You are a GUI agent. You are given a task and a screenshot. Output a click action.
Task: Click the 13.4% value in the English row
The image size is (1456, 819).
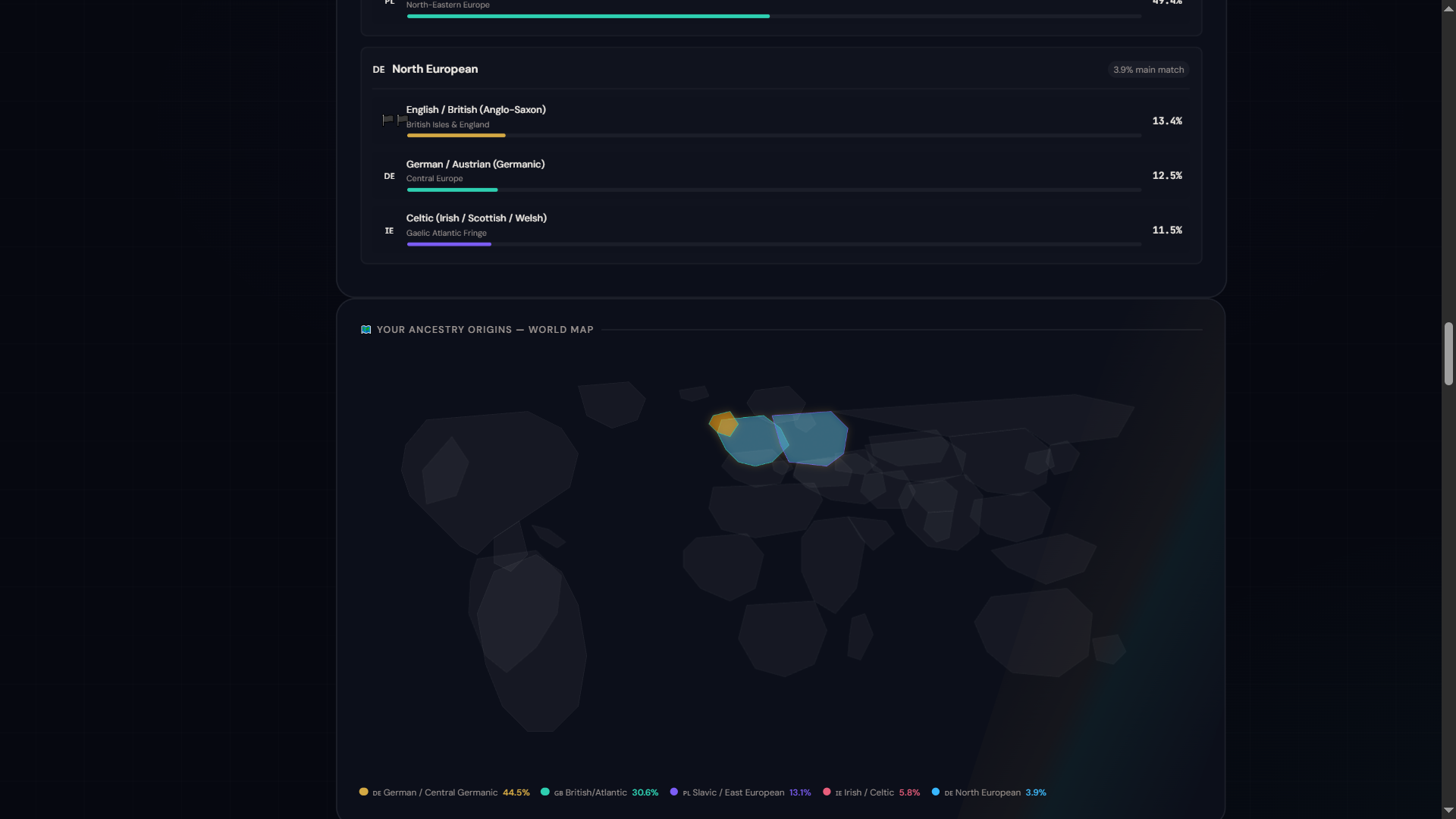(x=1167, y=121)
